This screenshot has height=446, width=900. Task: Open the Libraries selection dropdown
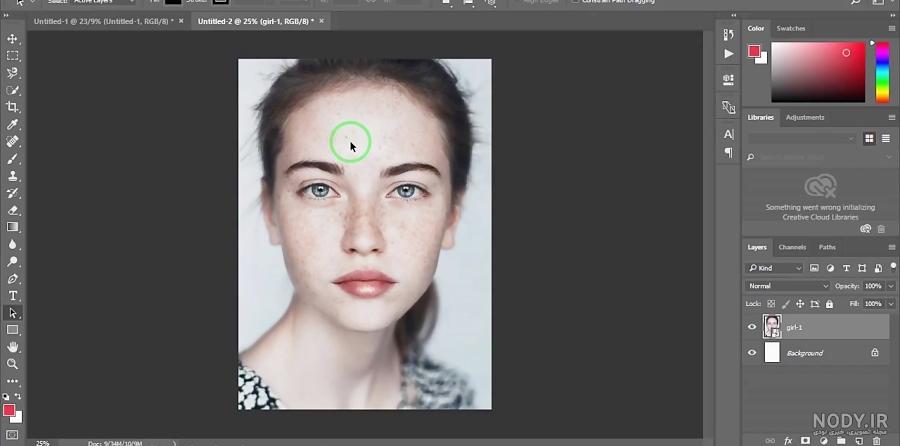tap(801, 139)
